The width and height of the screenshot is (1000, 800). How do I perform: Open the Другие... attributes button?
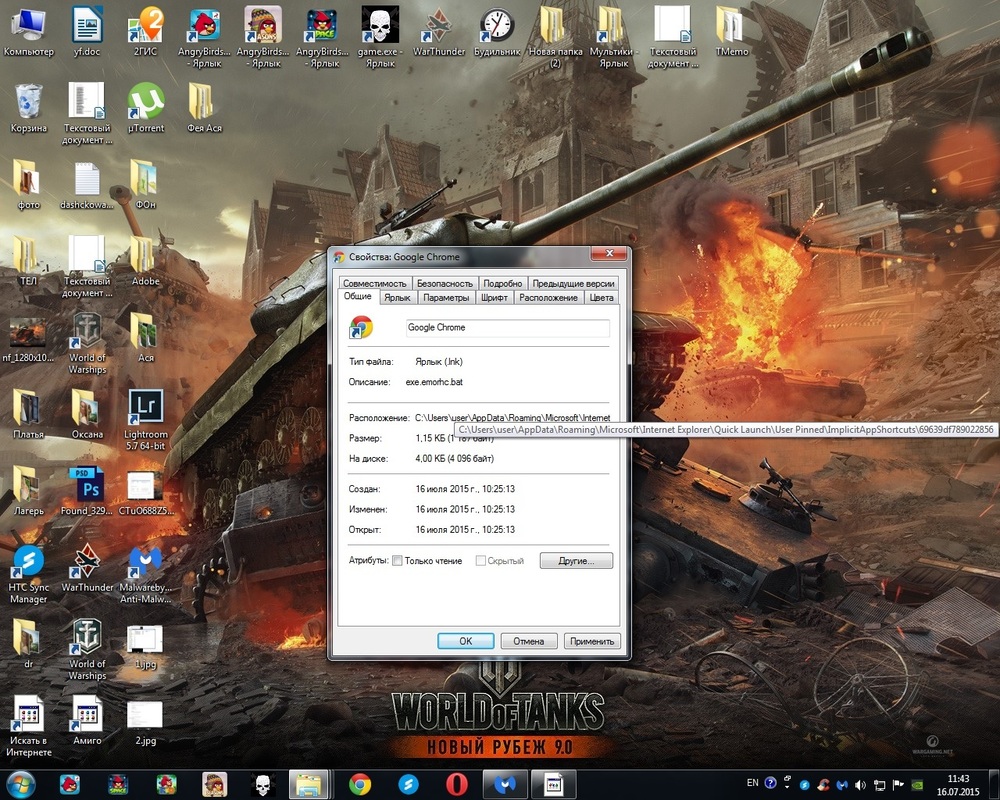pyautogui.click(x=576, y=561)
